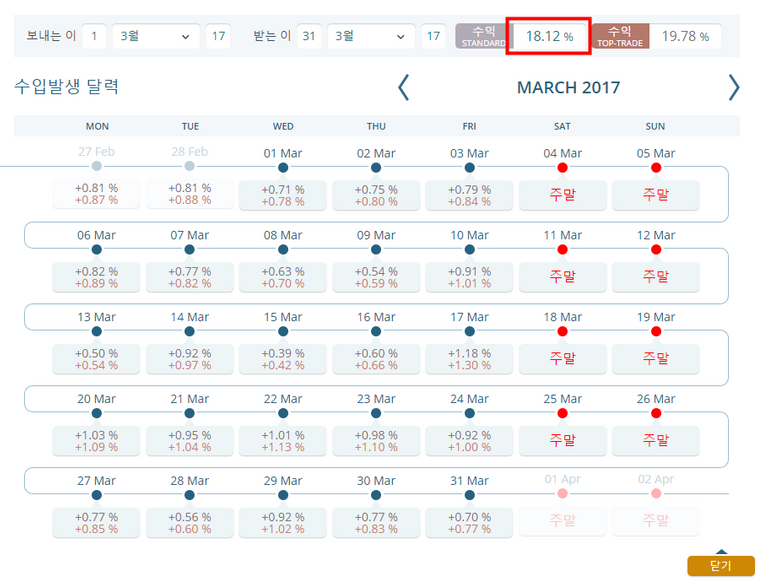Click the red 04 Mar weekend dot
Image resolution: width=768 pixels, height=582 pixels.
pos(562,166)
